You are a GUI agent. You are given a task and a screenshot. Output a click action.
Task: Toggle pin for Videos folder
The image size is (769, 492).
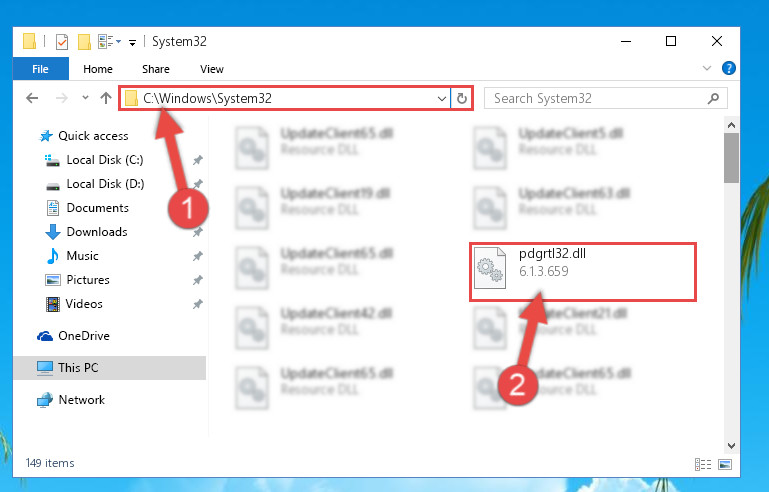pos(198,304)
